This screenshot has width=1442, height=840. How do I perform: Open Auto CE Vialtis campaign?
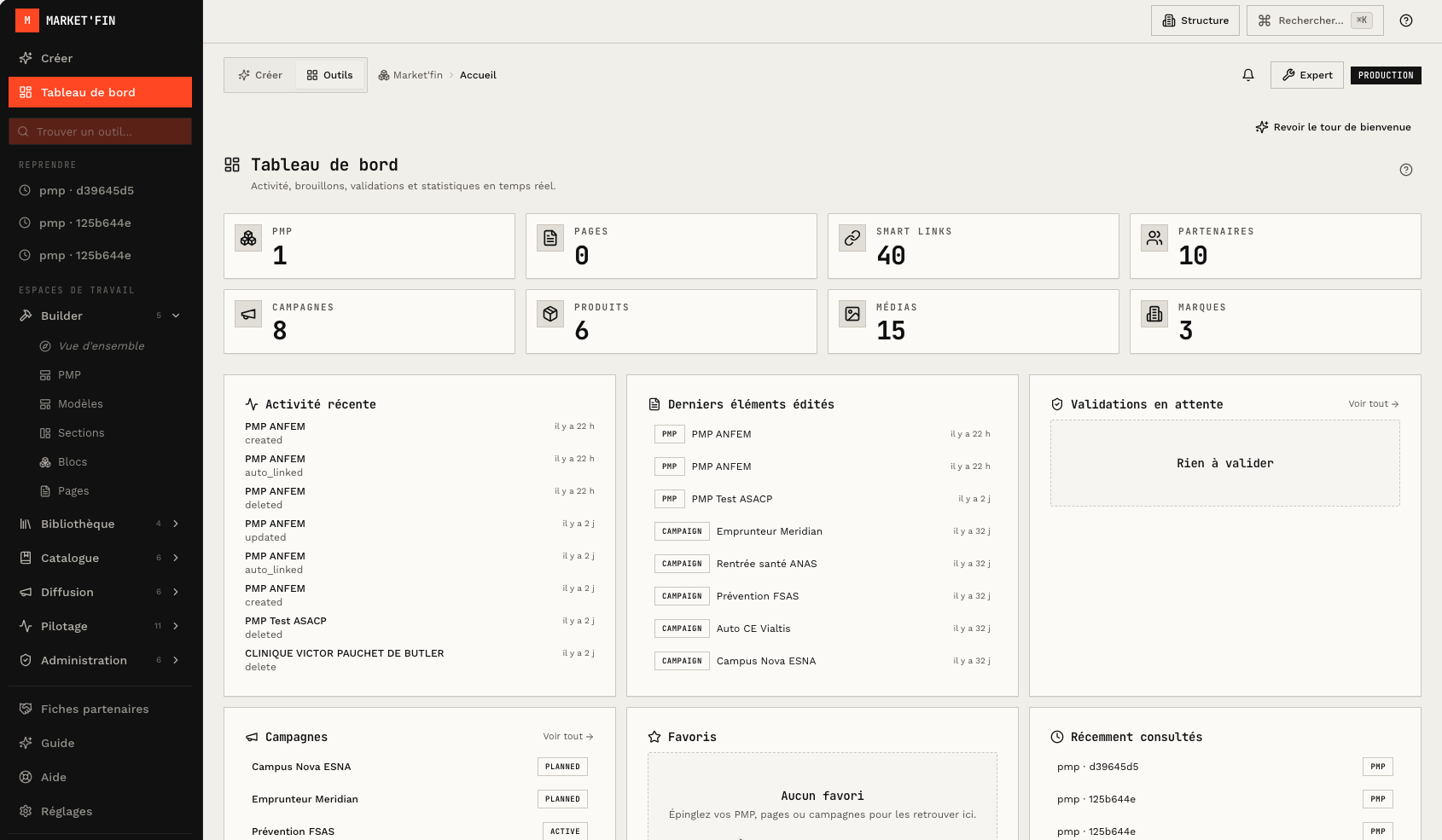[823, 629]
